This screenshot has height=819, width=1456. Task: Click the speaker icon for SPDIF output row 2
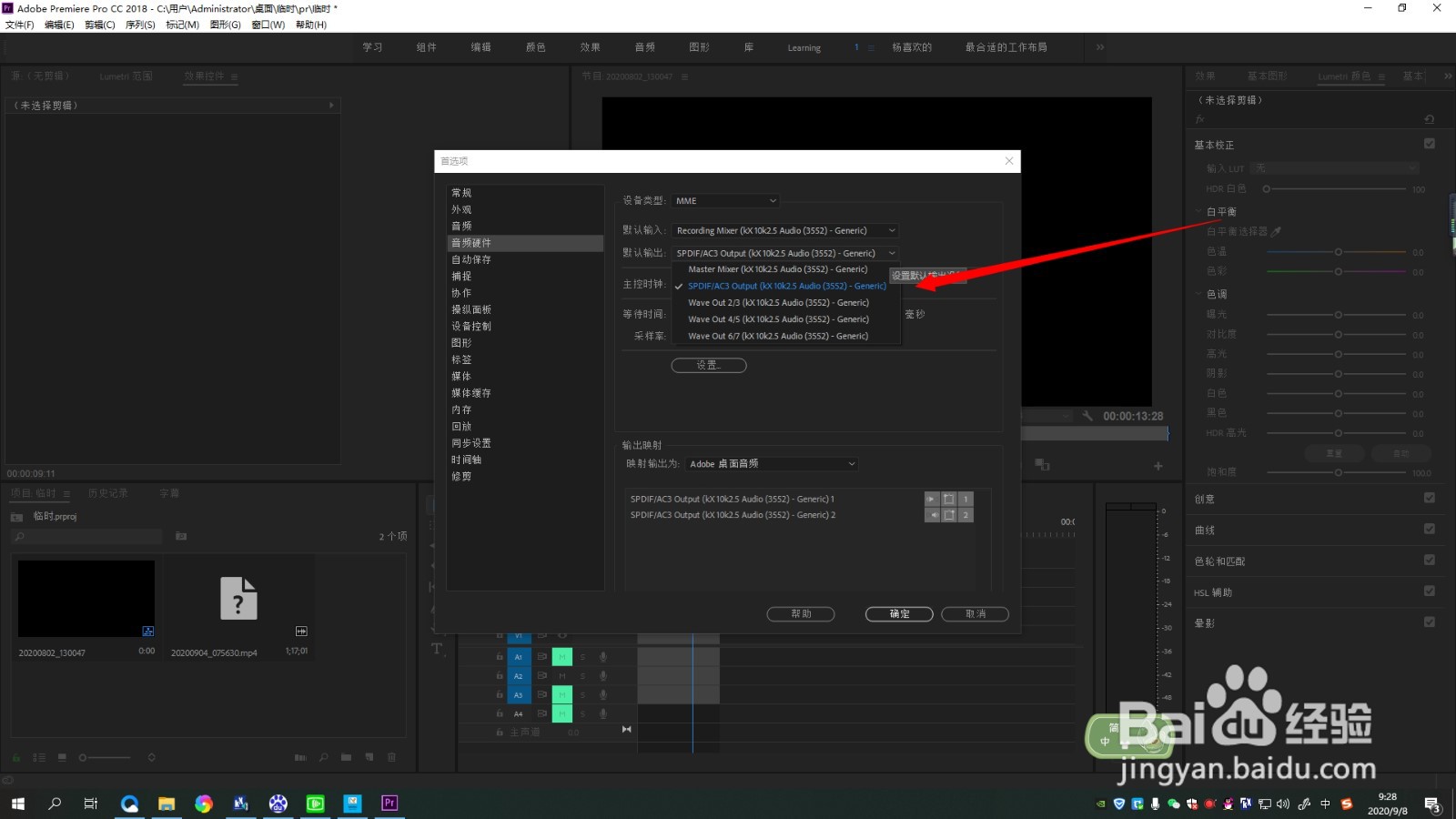click(932, 515)
